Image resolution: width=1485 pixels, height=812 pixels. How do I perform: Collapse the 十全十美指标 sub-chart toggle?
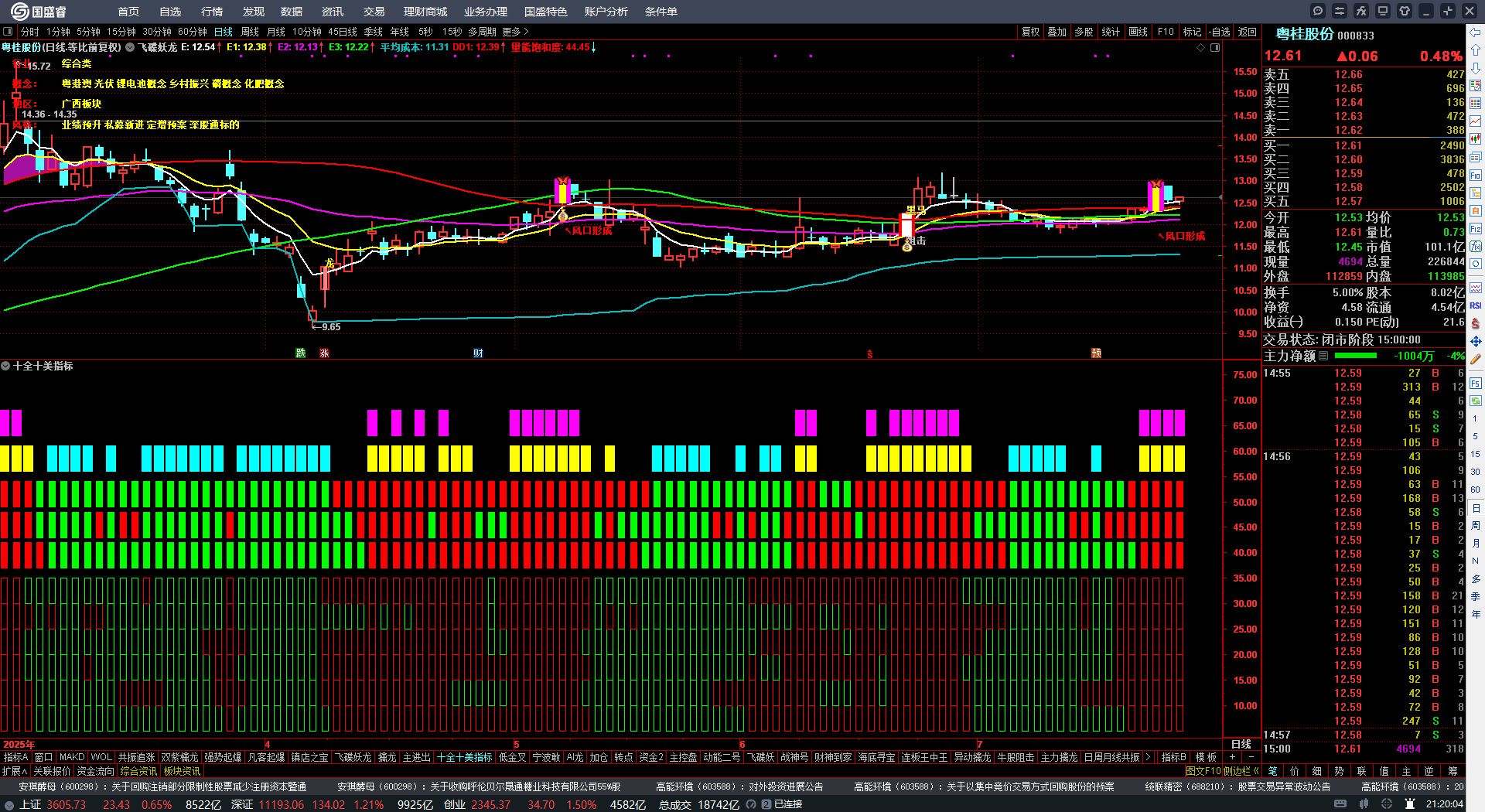tap(5, 366)
